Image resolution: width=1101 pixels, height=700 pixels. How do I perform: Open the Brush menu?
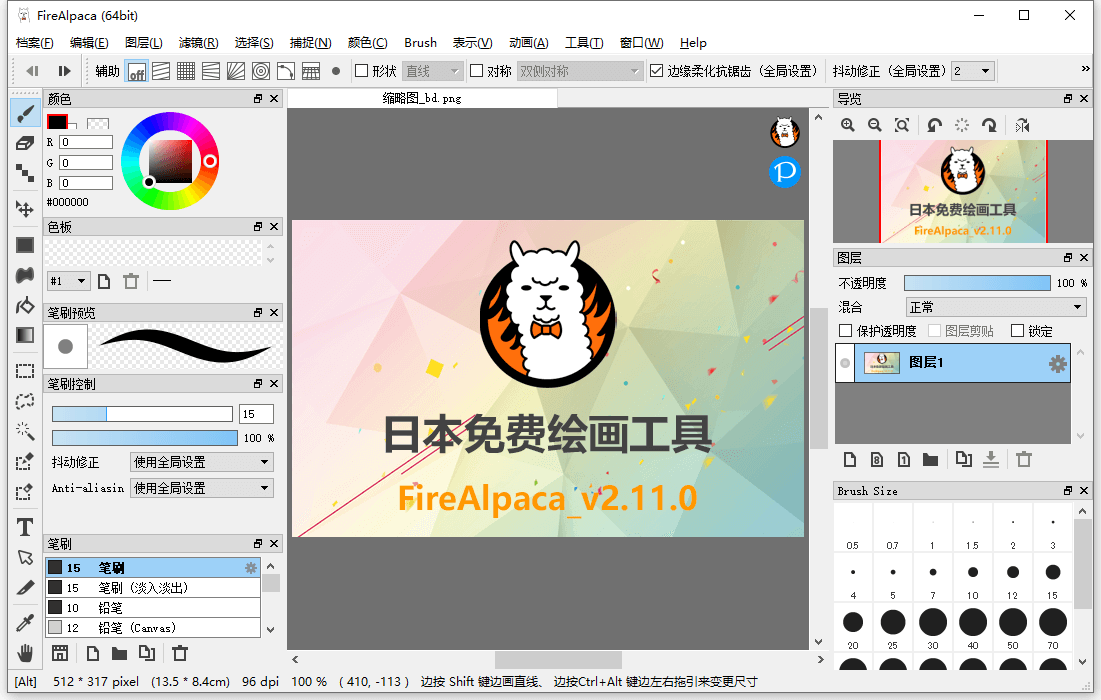[x=421, y=43]
